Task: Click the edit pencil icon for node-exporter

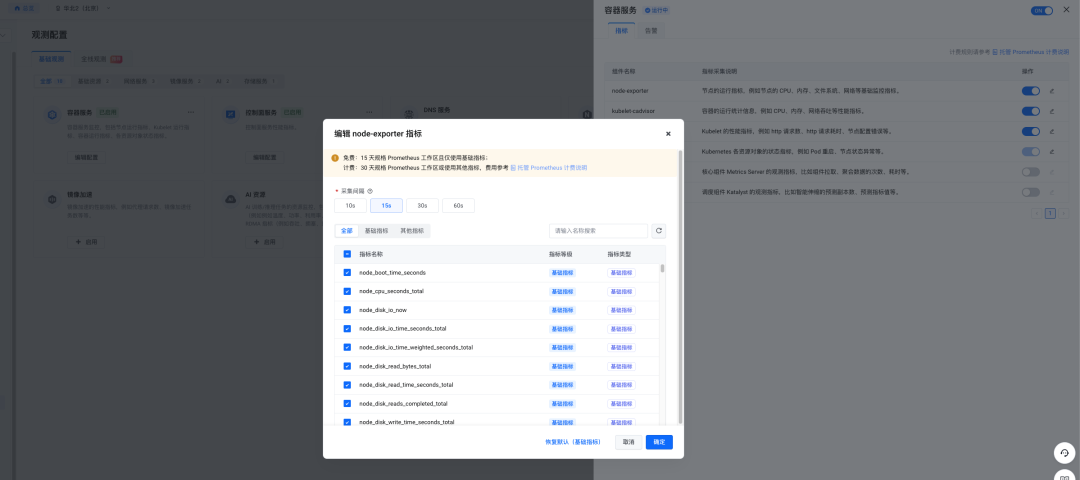Action: 1052,91
